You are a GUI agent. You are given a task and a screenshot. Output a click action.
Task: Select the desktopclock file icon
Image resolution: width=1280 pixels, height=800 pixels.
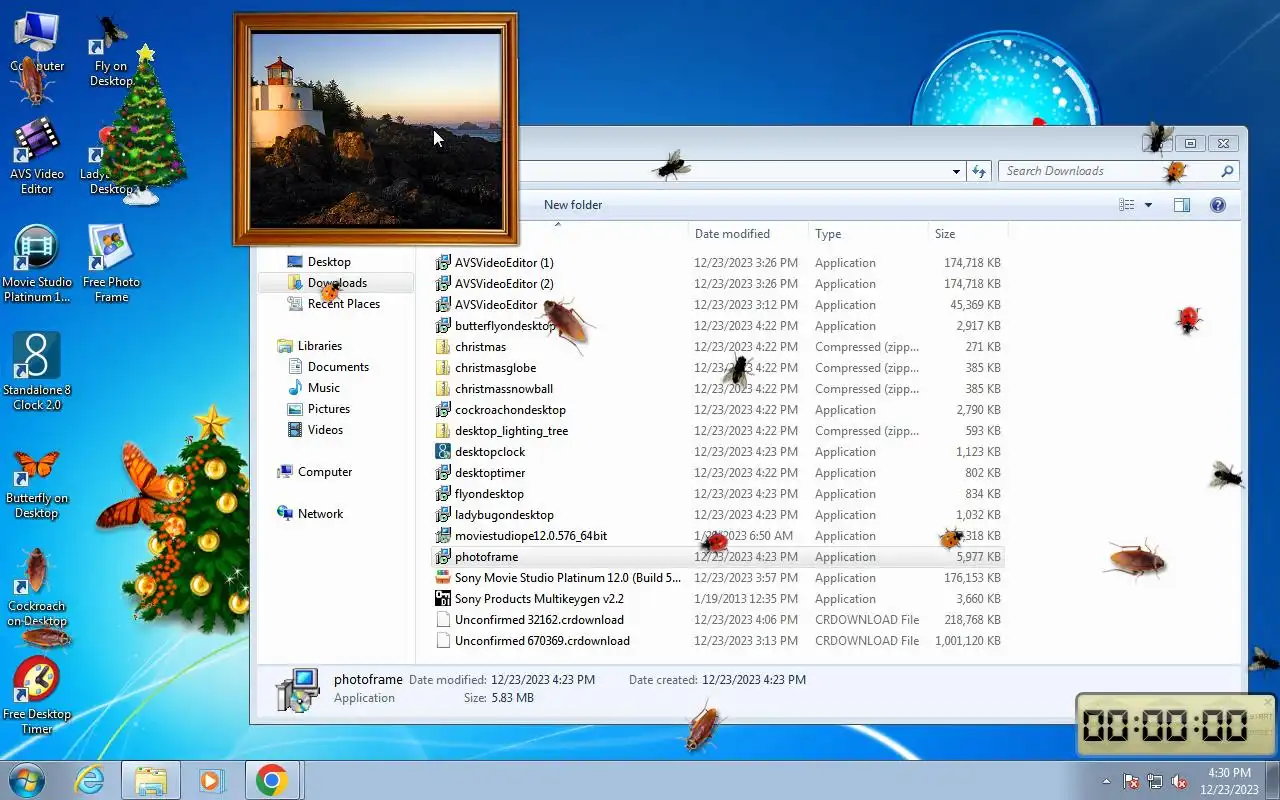(x=443, y=452)
